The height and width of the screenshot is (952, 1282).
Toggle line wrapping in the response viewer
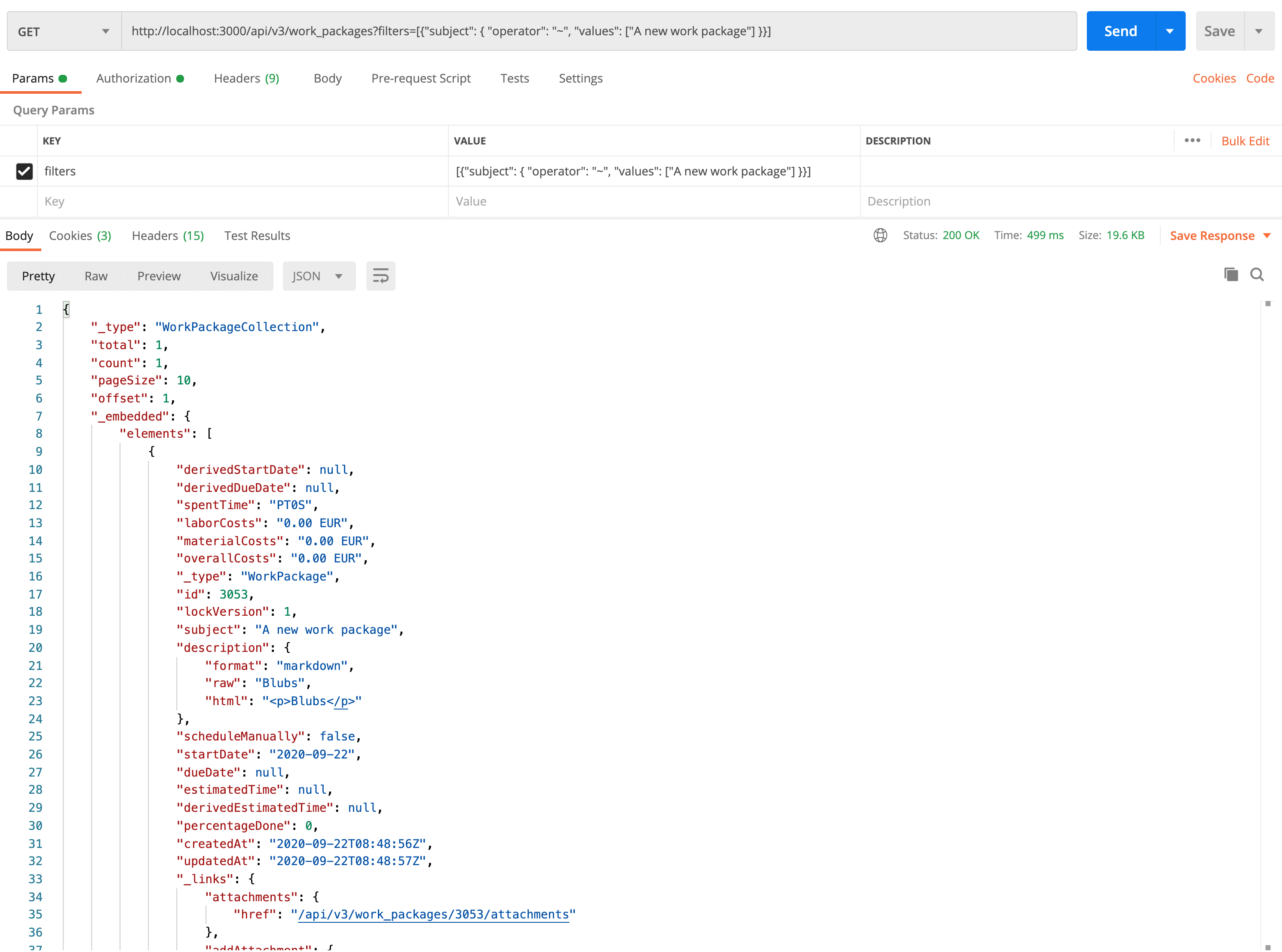click(x=380, y=276)
